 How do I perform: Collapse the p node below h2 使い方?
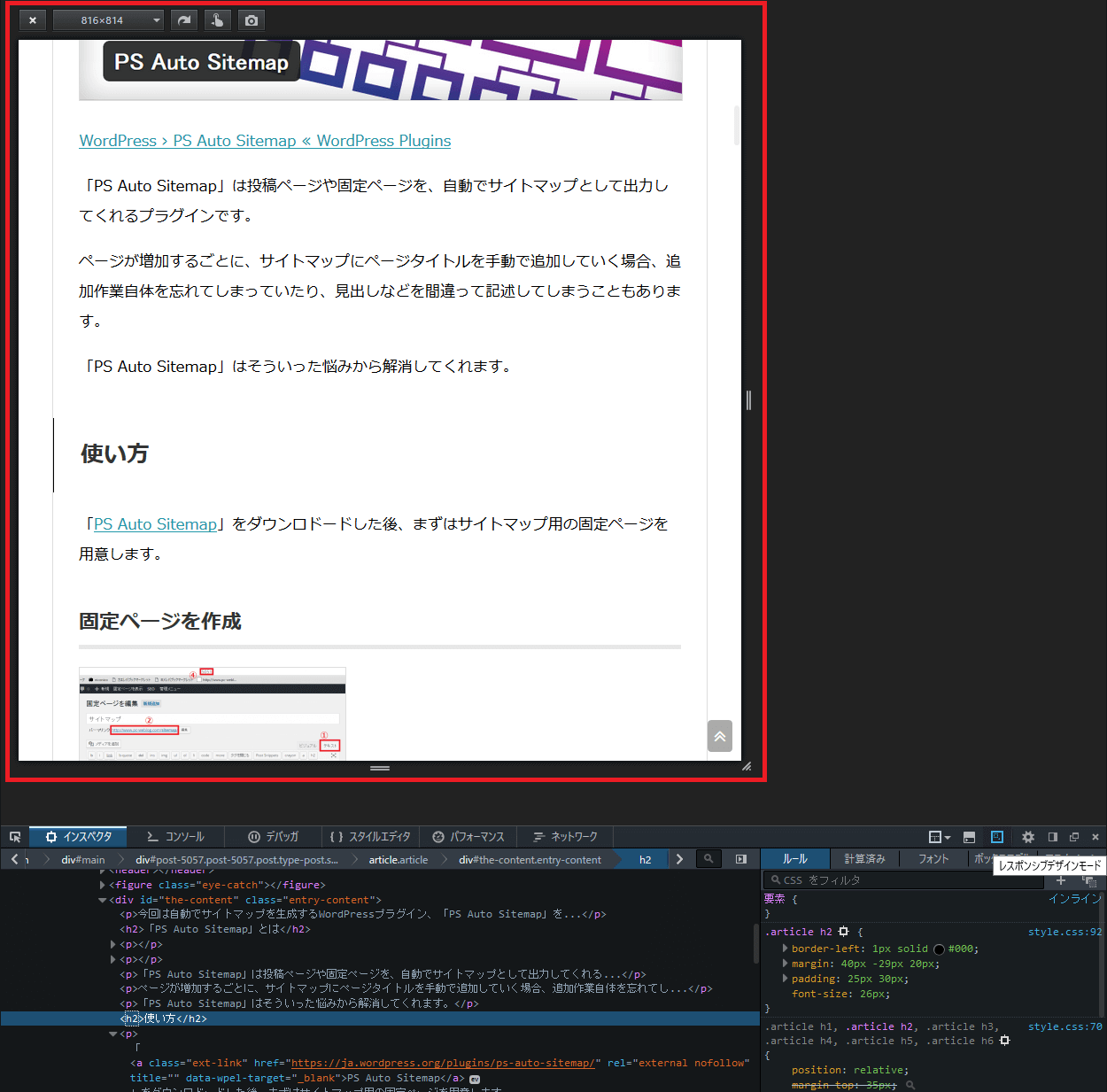[112, 1034]
